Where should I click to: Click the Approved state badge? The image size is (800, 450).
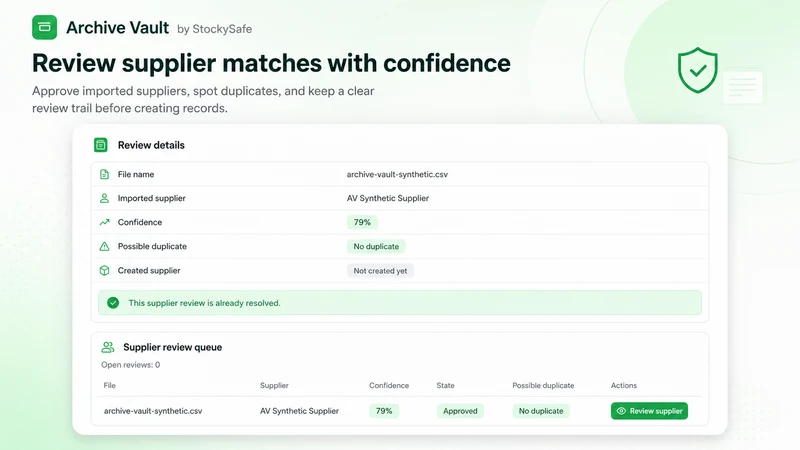pos(460,411)
